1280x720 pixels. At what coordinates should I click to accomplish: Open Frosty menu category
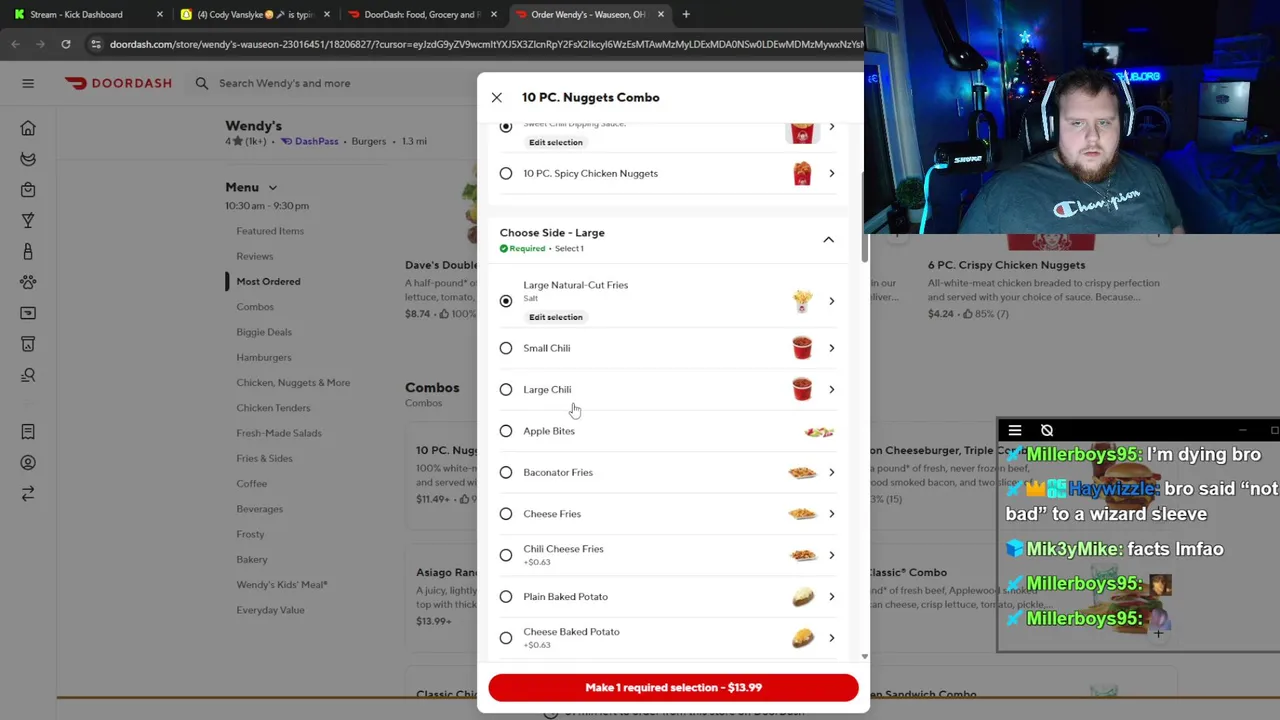pos(250,534)
